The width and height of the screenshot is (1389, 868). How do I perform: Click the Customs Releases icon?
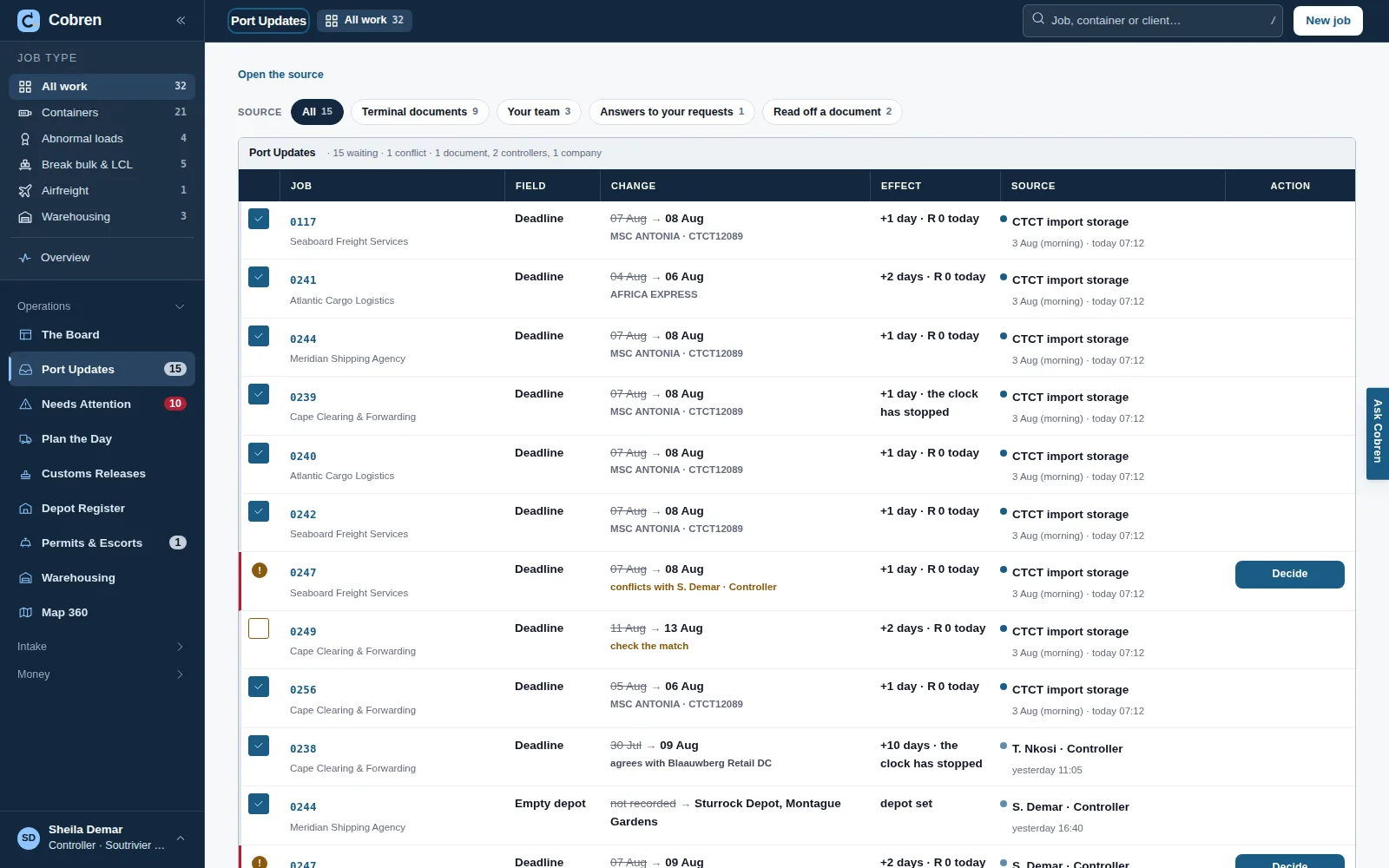(25, 474)
